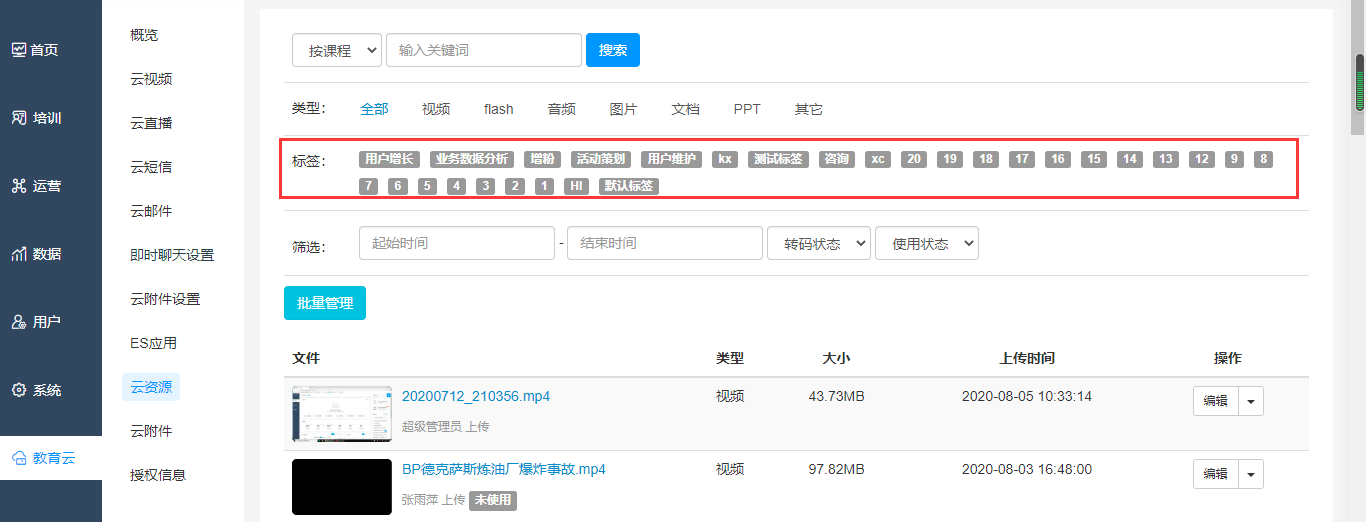Image resolution: width=1366 pixels, height=522 pixels.
Task: Click the 未使用 status badge
Action: pos(493,500)
